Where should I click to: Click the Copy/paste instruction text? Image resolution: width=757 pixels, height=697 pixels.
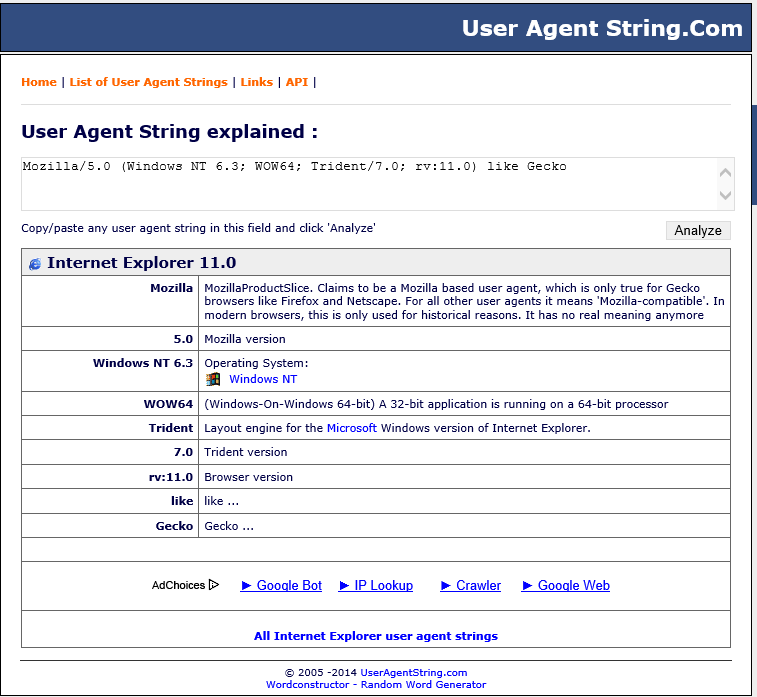click(x=198, y=228)
